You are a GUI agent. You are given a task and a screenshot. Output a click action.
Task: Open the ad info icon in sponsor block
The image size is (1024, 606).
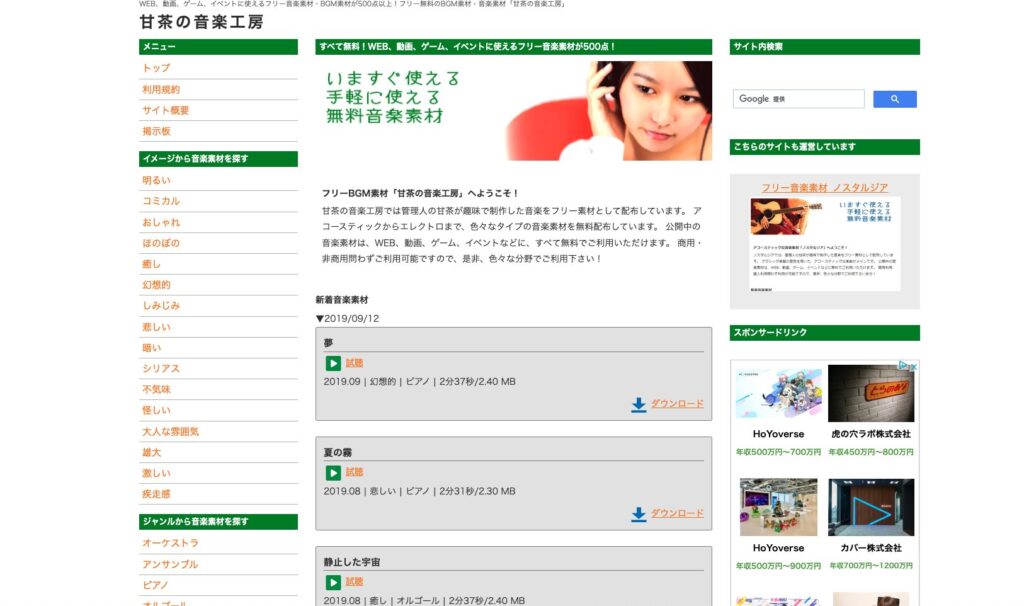(904, 366)
